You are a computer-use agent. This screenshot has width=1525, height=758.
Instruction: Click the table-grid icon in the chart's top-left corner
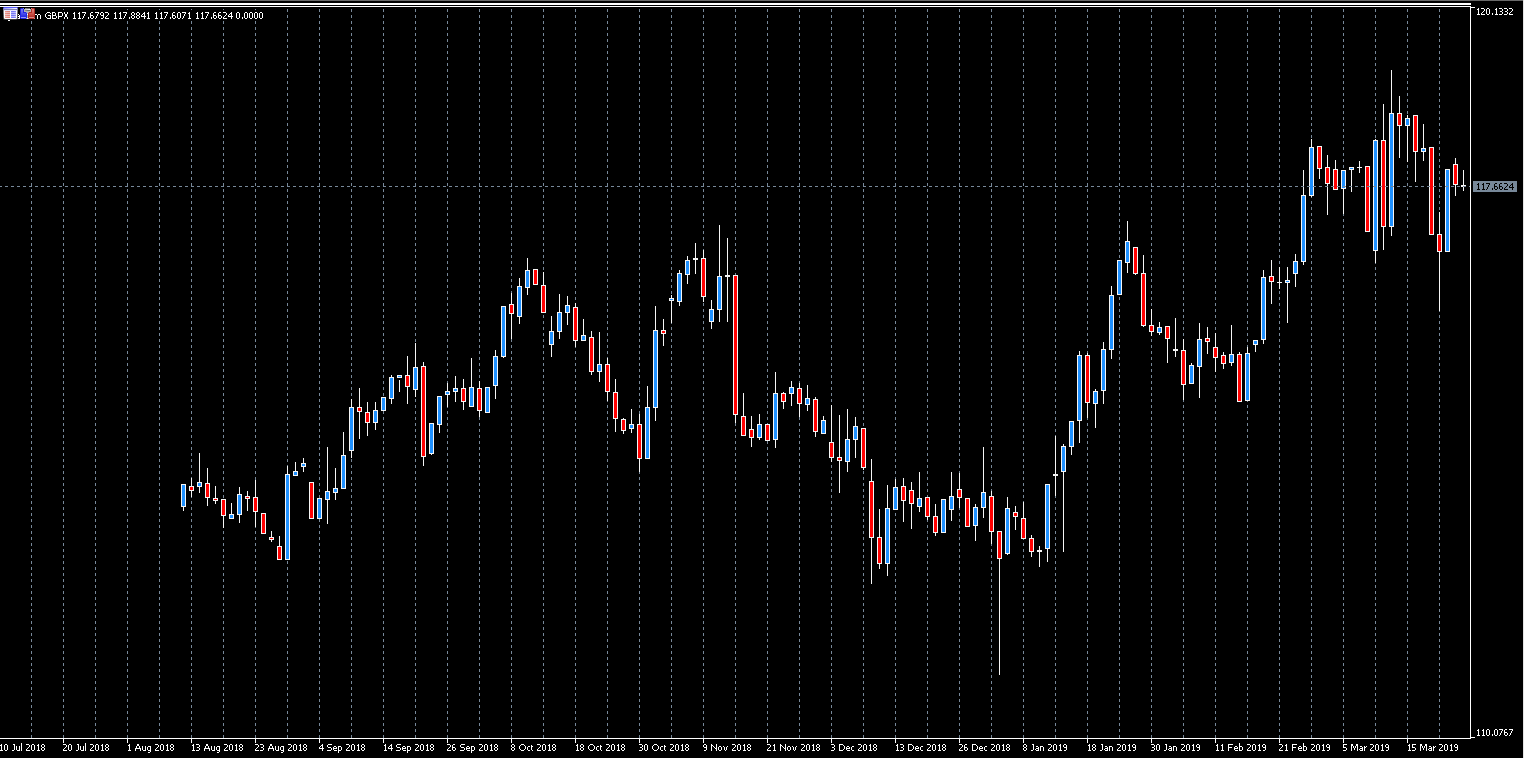[x=10, y=15]
